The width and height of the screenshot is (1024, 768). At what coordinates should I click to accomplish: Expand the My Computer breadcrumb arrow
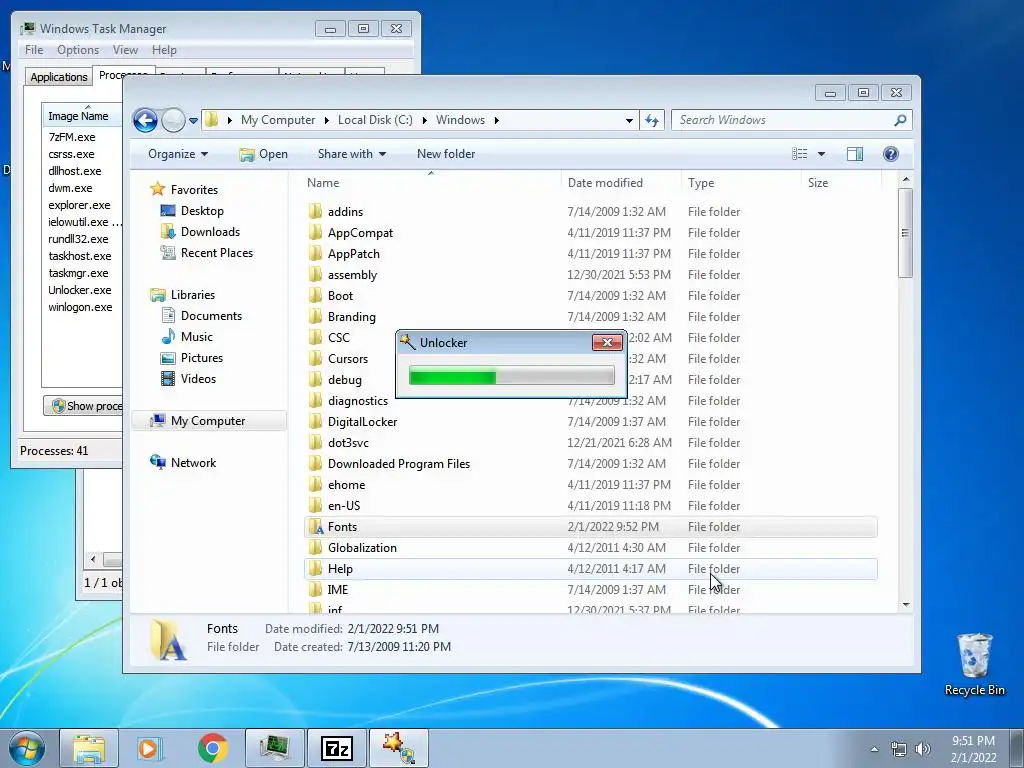[x=326, y=120]
